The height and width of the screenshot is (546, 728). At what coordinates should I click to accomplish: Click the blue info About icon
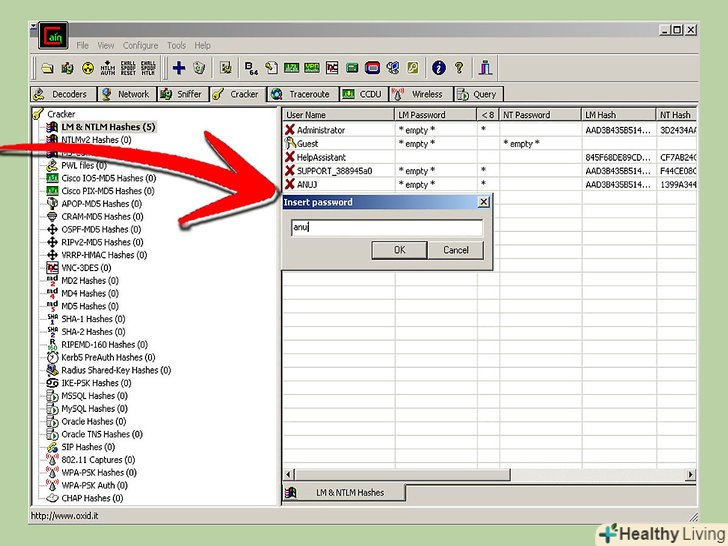(x=438, y=68)
